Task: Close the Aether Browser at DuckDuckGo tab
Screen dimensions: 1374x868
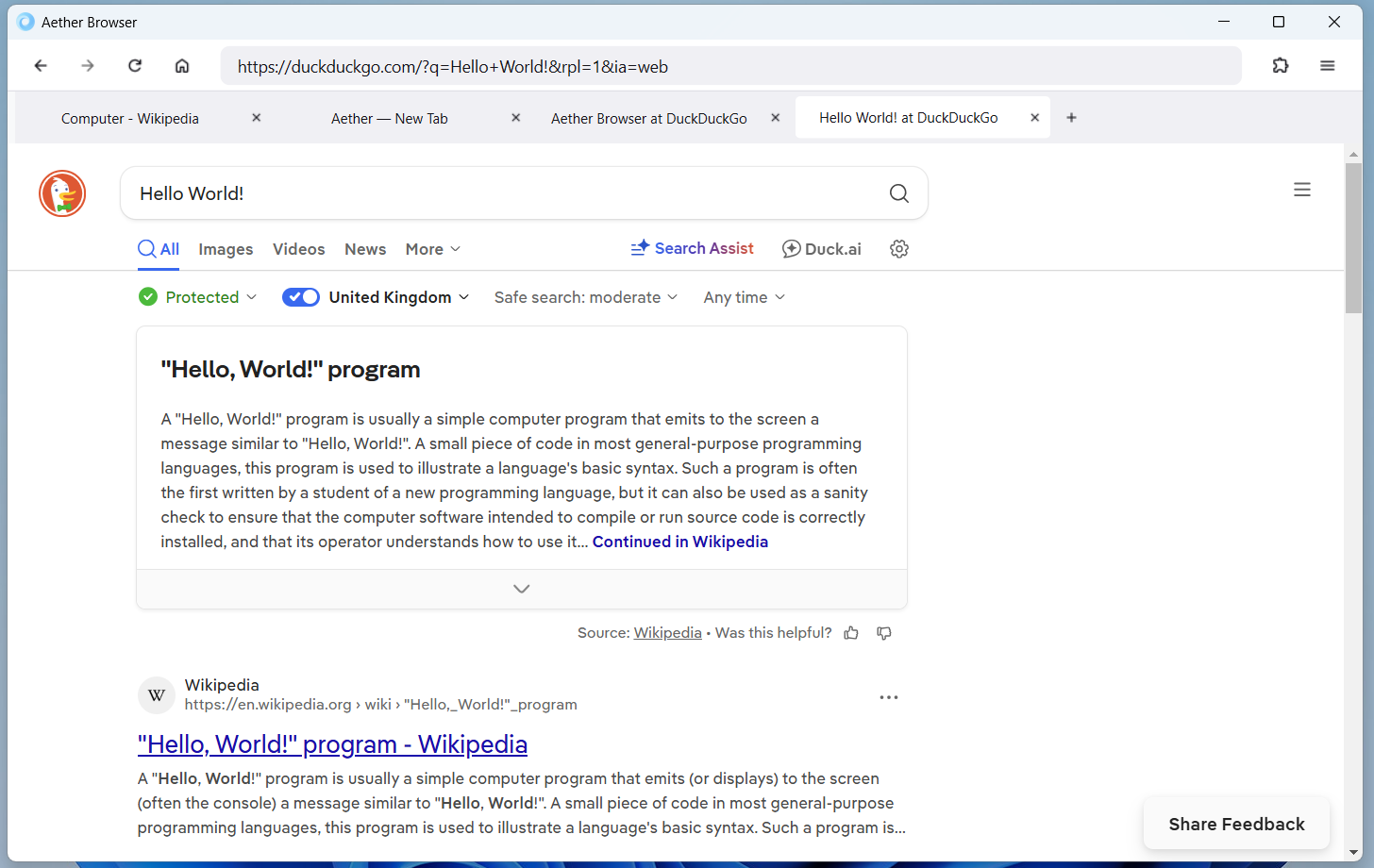Action: [x=776, y=118]
